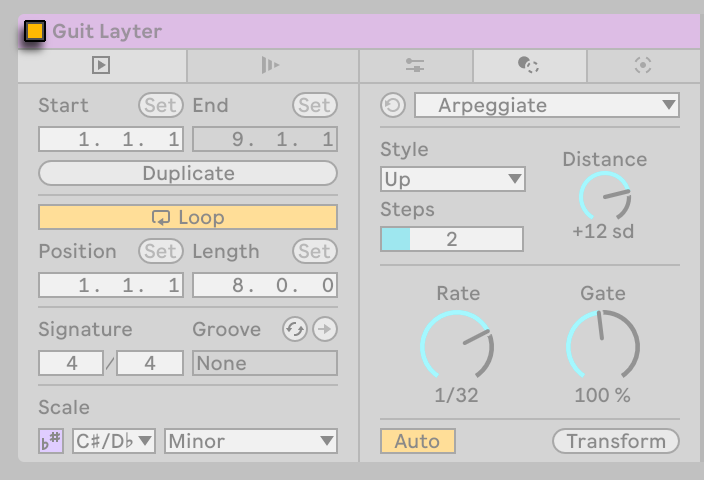Screen dimensions: 704x480
Task: Click the +12 sd distance value
Action: pos(603,232)
